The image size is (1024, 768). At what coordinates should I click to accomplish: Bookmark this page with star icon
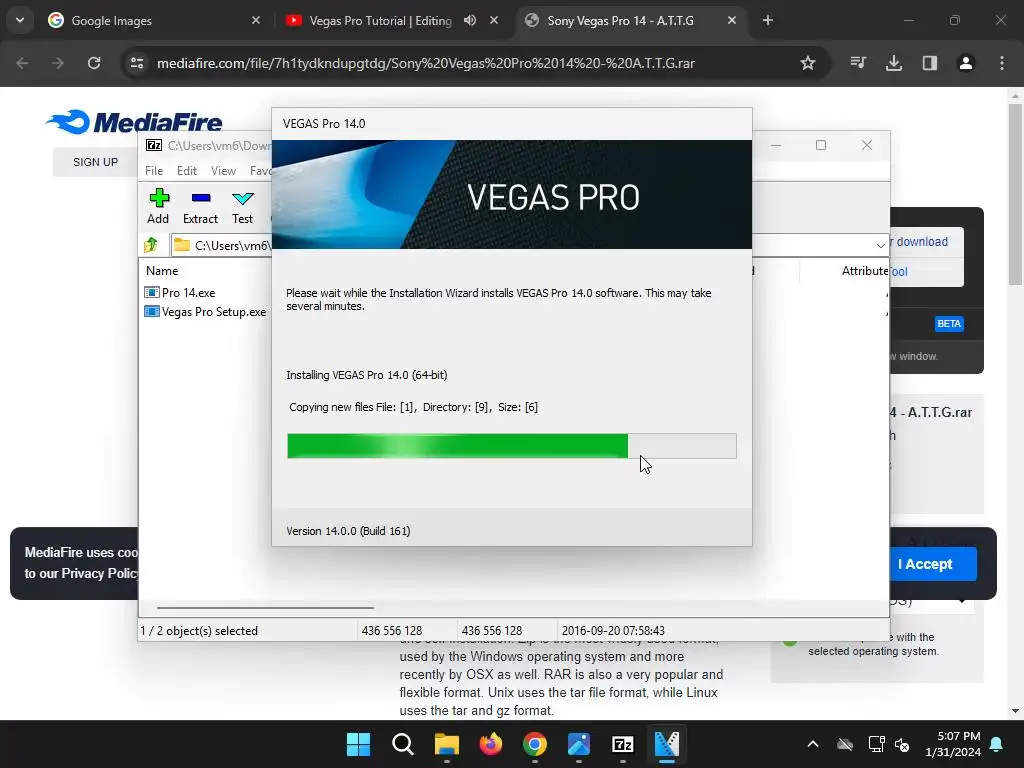click(808, 63)
